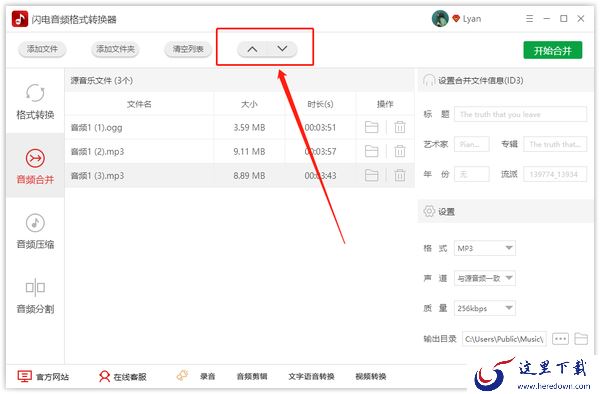600x394 pixels.
Task: Click the year (年份) input field
Action: [x=471, y=174]
